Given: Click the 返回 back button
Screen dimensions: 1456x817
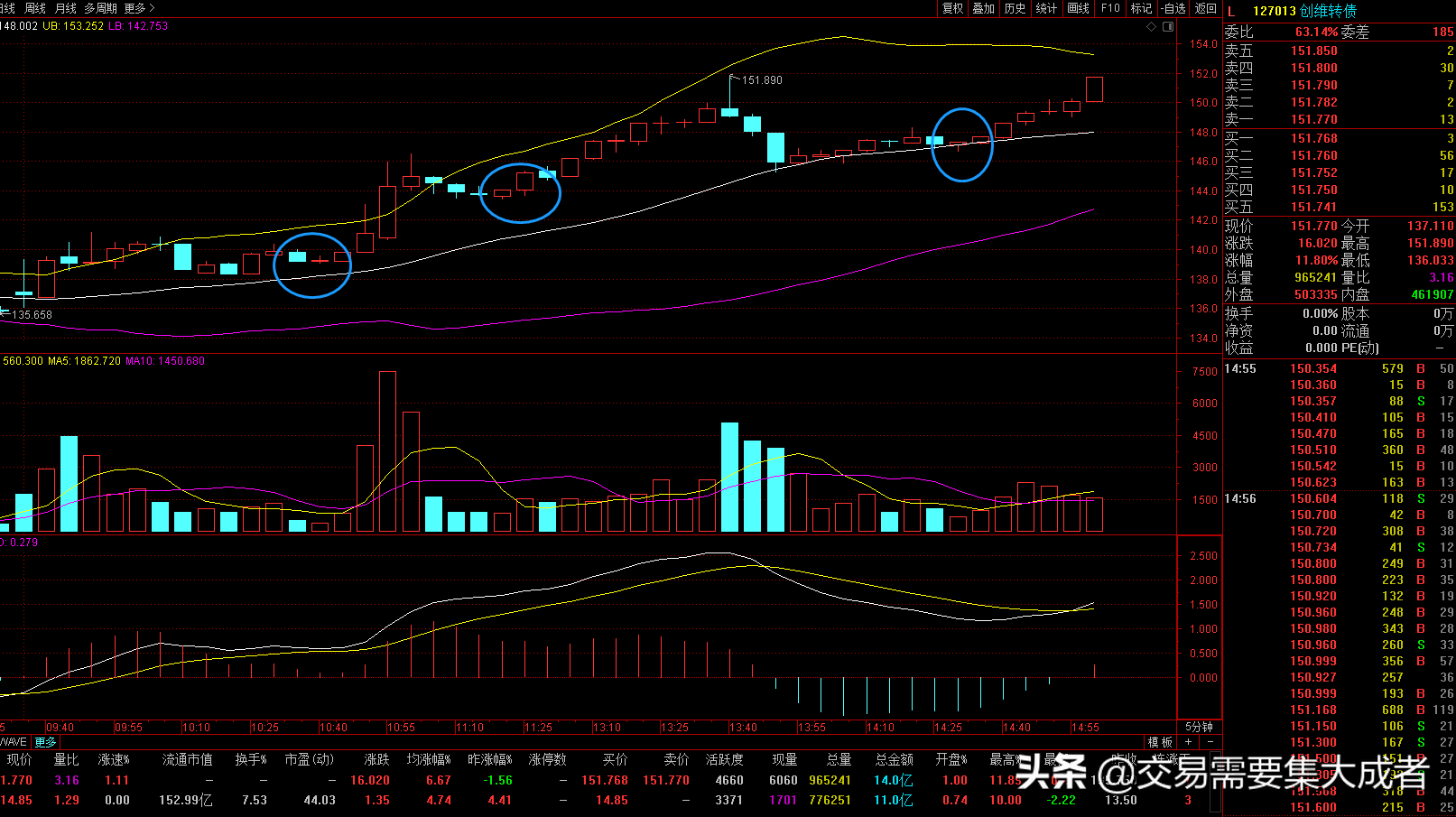Looking at the screenshot, I should 1206,8.
